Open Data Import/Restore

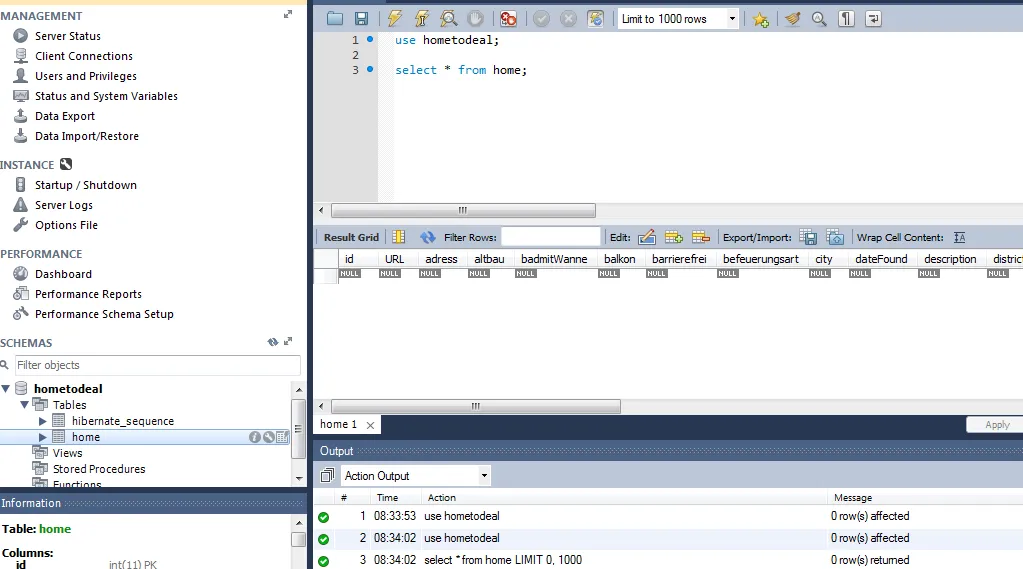[x=87, y=136]
